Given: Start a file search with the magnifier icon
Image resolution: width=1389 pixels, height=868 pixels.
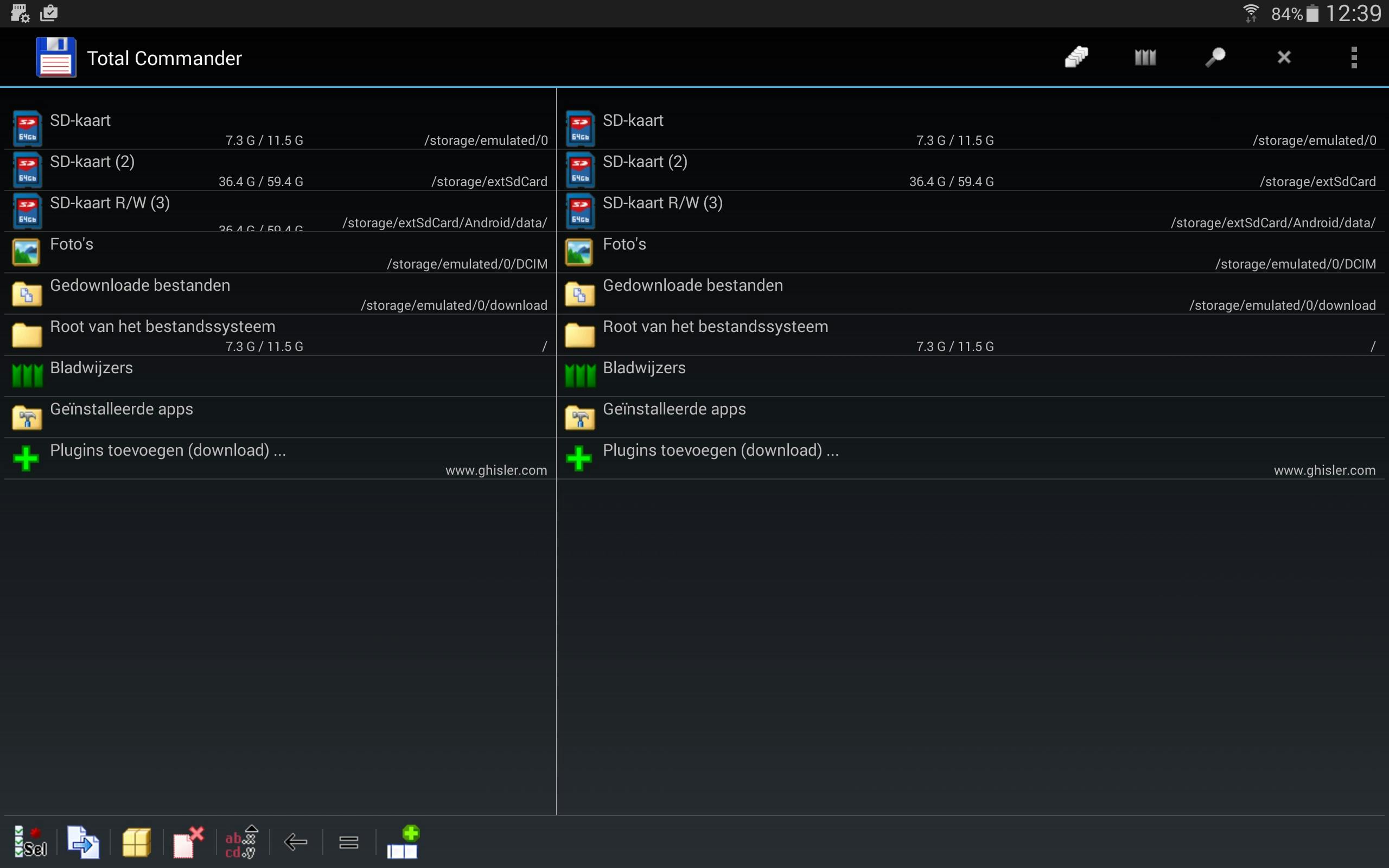Looking at the screenshot, I should 1215,58.
